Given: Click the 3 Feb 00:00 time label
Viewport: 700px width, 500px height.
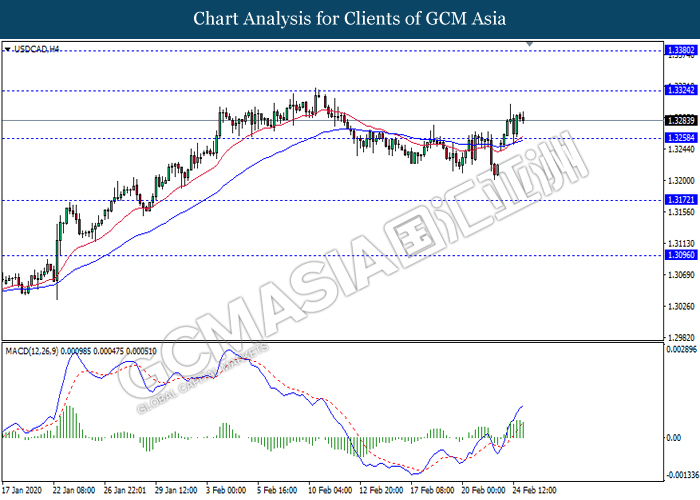Looking at the screenshot, I should [226, 490].
